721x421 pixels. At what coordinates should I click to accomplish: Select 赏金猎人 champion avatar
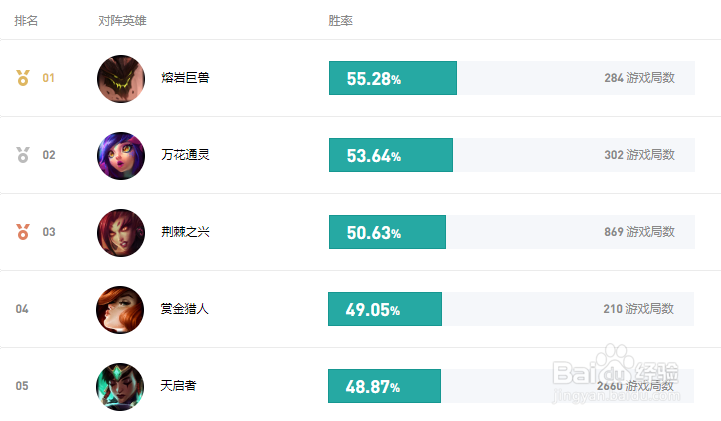click(x=120, y=310)
